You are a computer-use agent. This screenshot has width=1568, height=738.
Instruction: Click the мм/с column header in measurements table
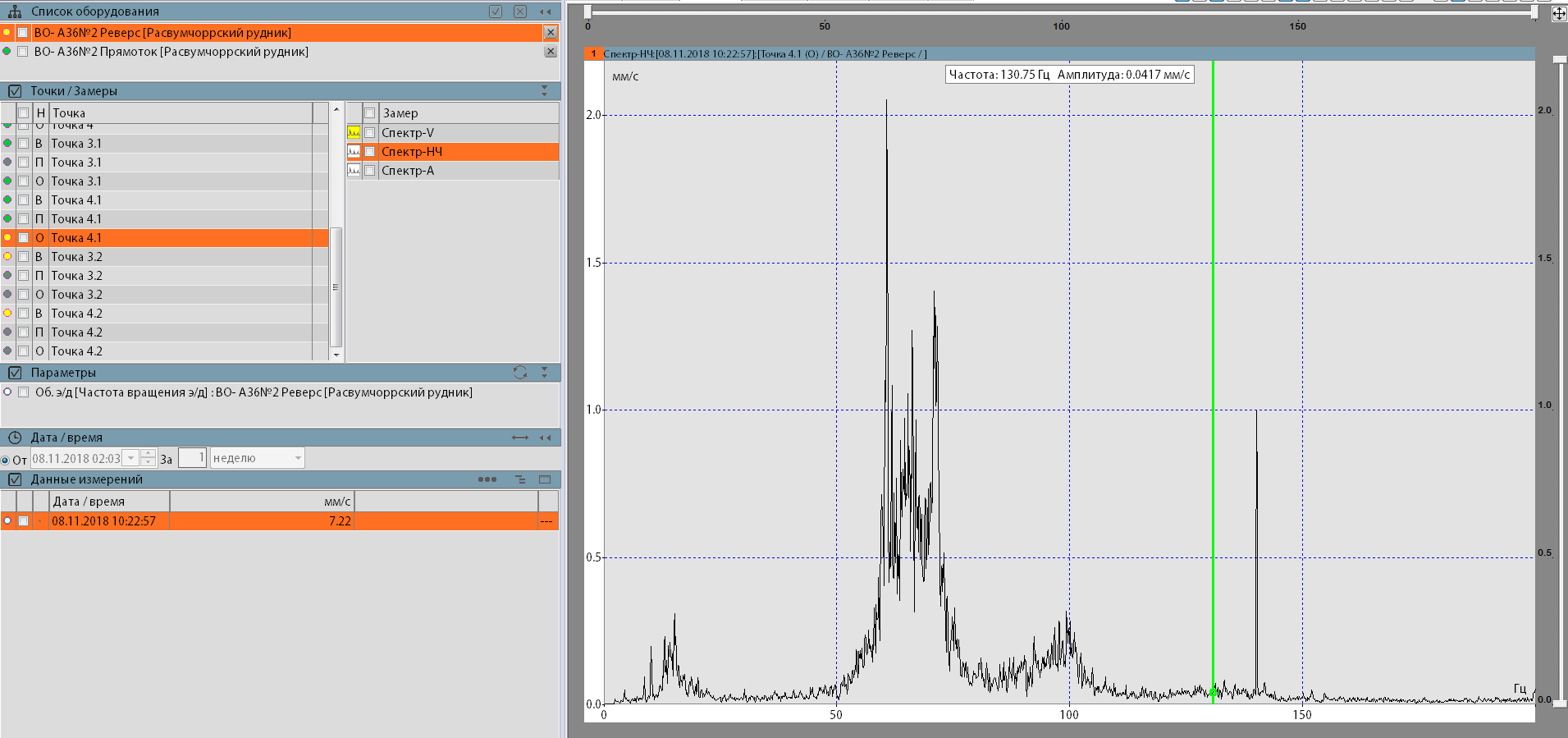point(263,502)
